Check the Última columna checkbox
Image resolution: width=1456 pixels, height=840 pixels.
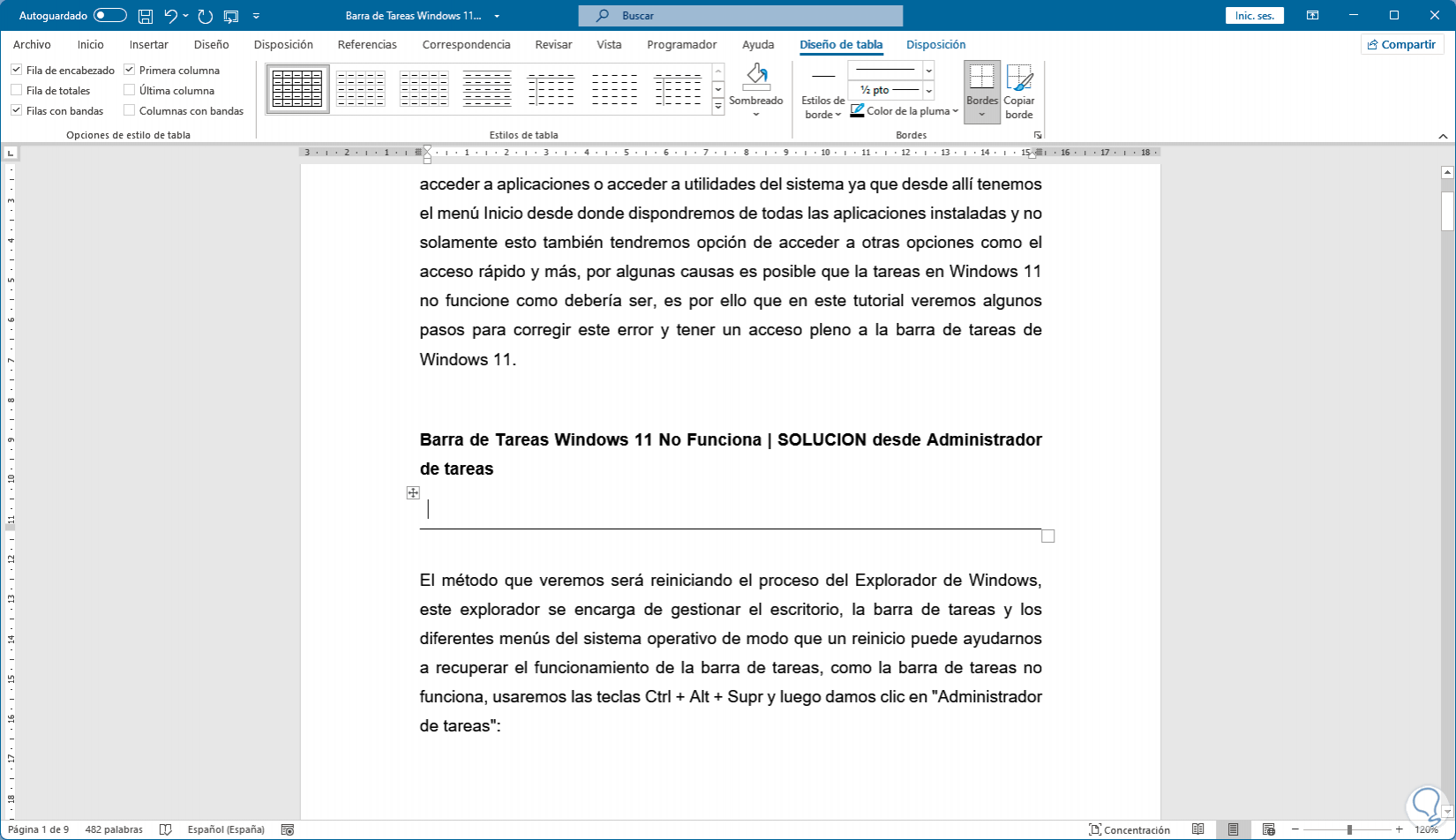(x=129, y=90)
